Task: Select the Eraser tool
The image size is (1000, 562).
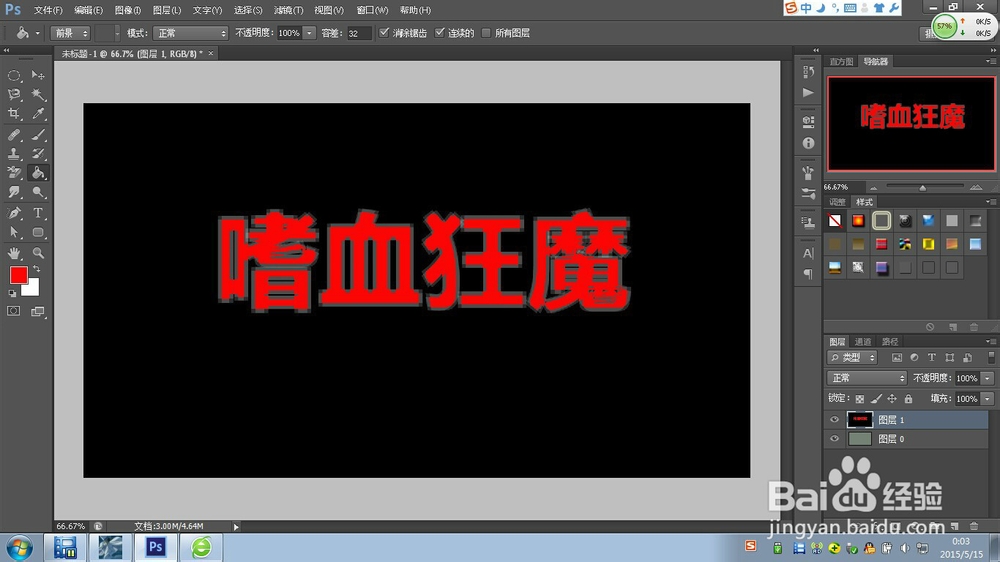Action: coord(14,173)
